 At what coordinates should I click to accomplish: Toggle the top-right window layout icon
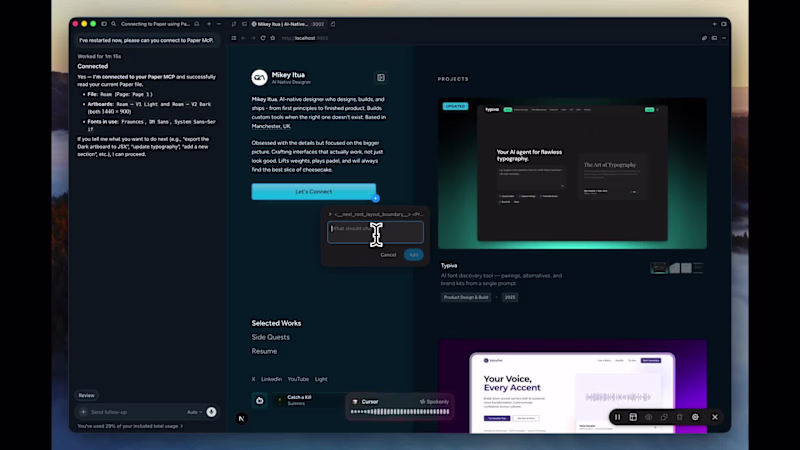point(724,24)
